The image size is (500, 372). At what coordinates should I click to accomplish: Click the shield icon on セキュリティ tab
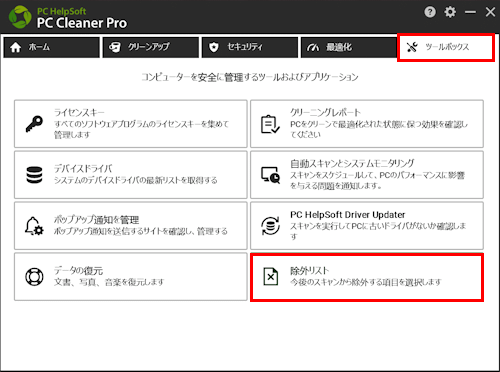coord(214,47)
